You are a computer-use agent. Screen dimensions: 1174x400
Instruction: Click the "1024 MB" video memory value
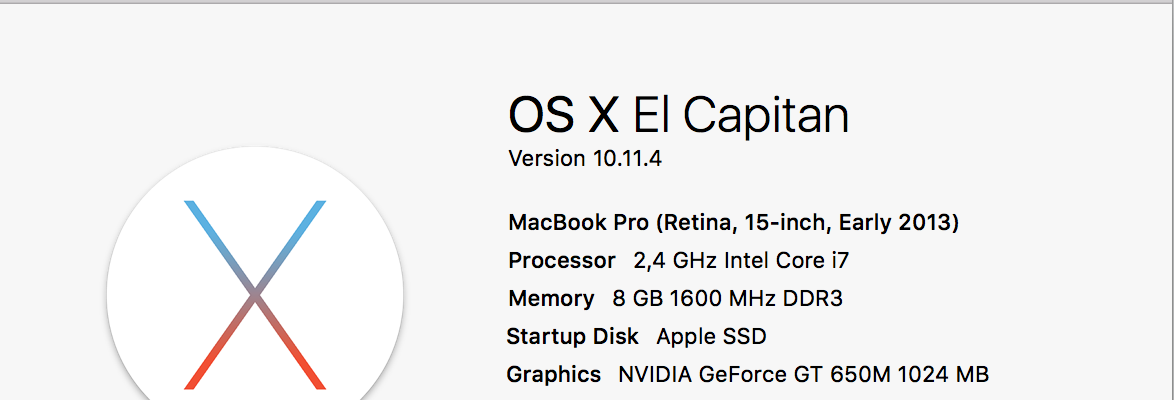tap(941, 374)
